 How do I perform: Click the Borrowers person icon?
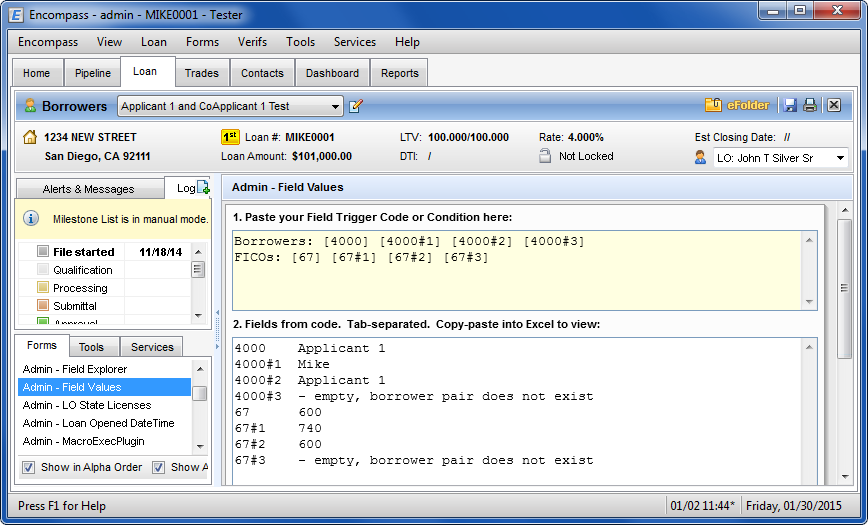(30, 106)
